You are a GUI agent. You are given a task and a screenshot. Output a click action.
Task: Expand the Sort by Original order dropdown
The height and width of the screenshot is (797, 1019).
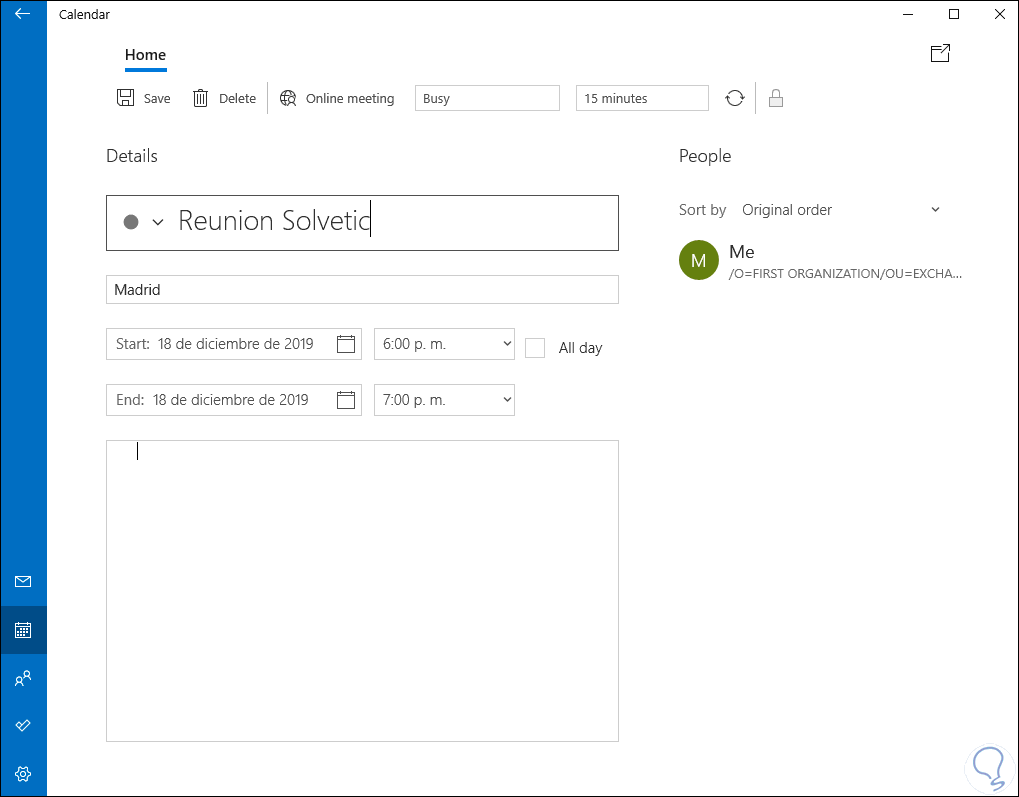840,210
